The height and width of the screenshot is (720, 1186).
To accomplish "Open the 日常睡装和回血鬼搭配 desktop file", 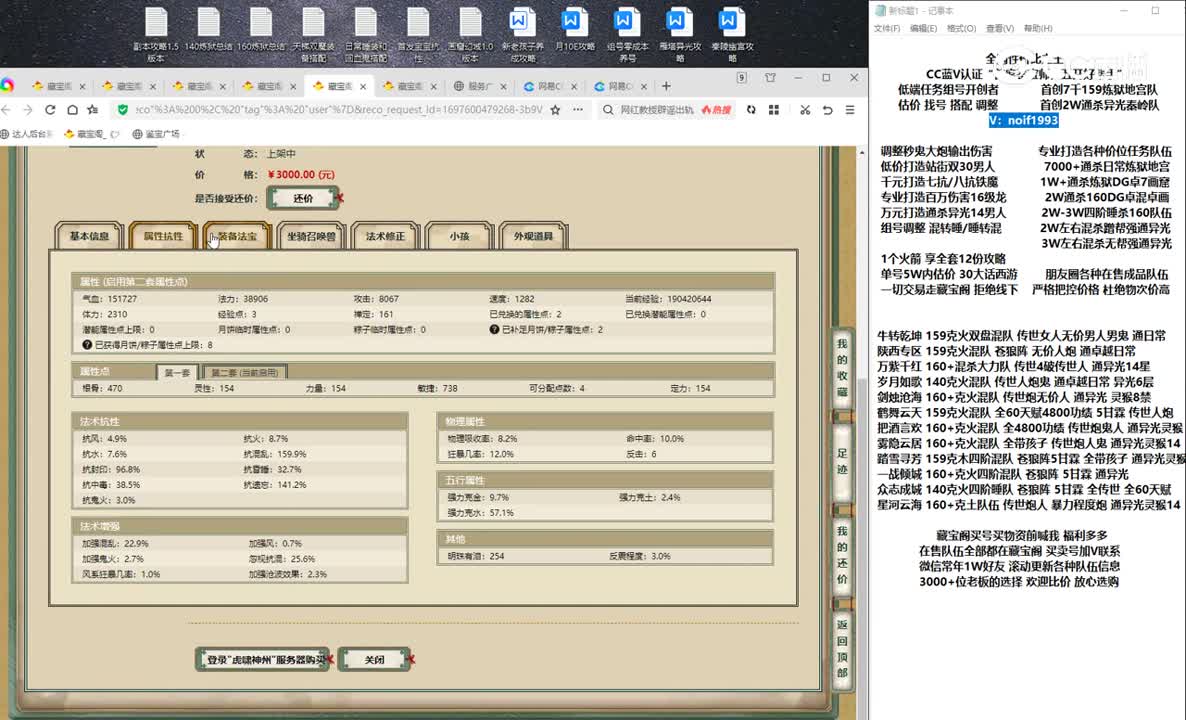I will (366, 34).
